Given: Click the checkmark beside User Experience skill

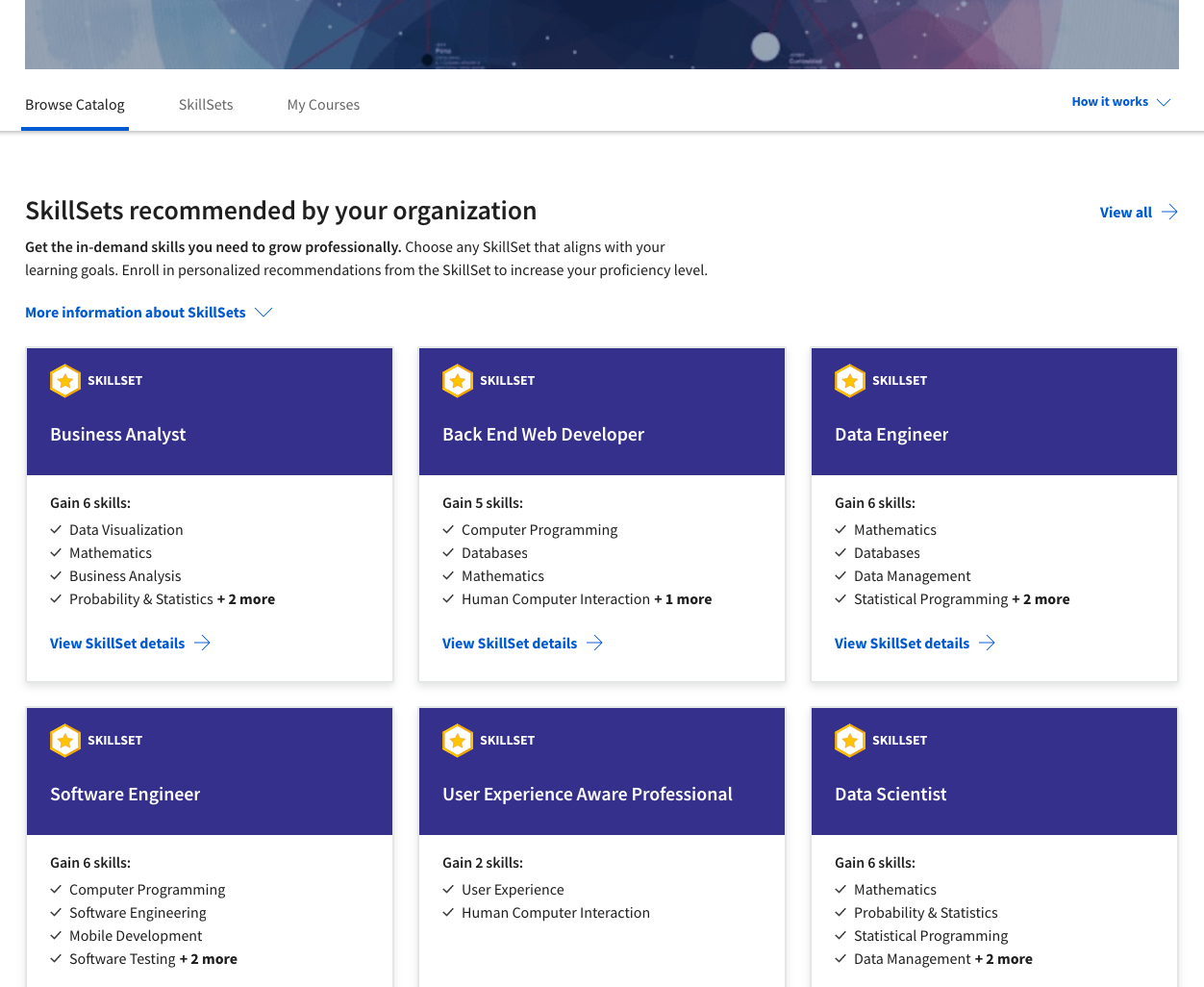Looking at the screenshot, I should [447, 889].
